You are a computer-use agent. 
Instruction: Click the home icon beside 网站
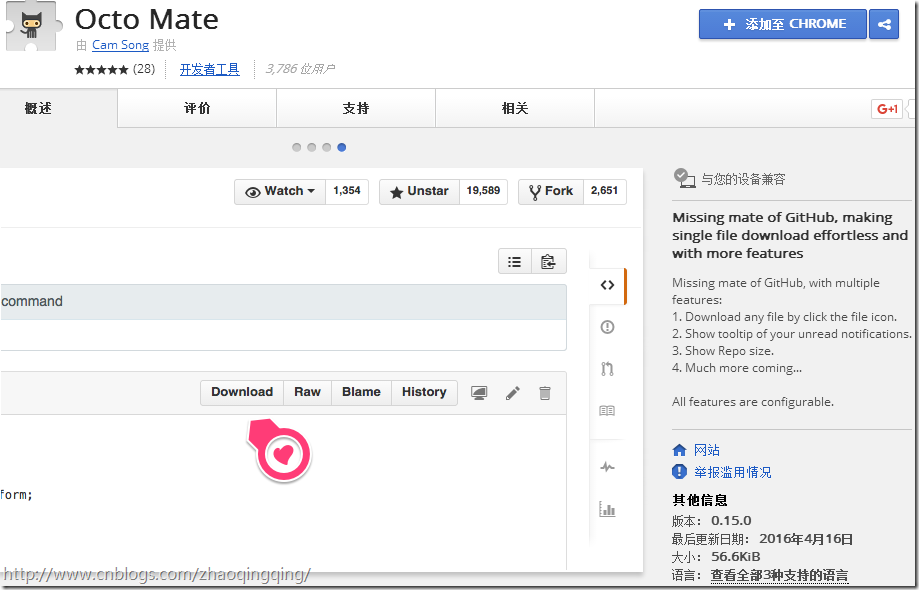point(679,450)
